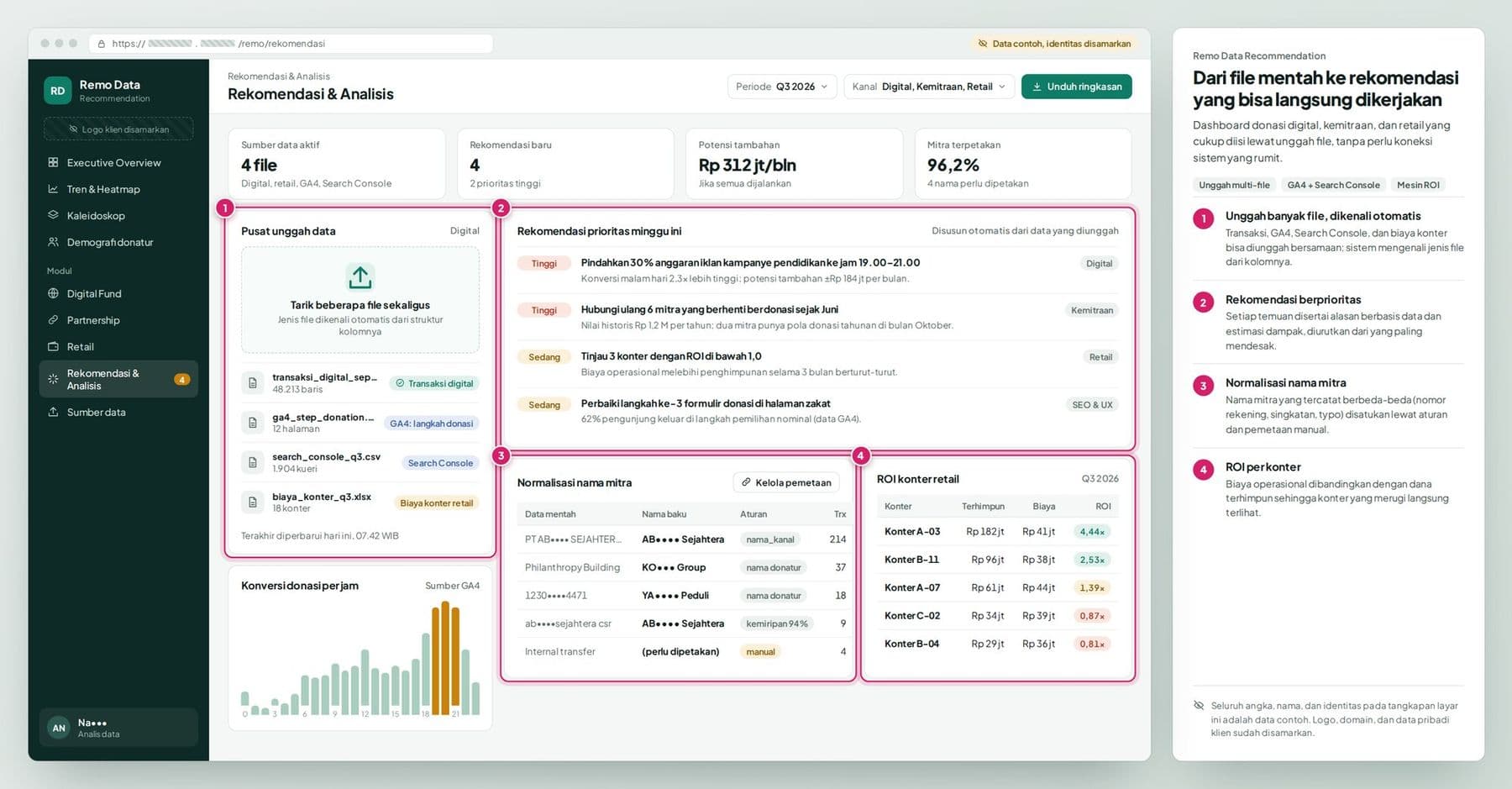
Task: Click the Partnership link icon
Action: click(53, 320)
